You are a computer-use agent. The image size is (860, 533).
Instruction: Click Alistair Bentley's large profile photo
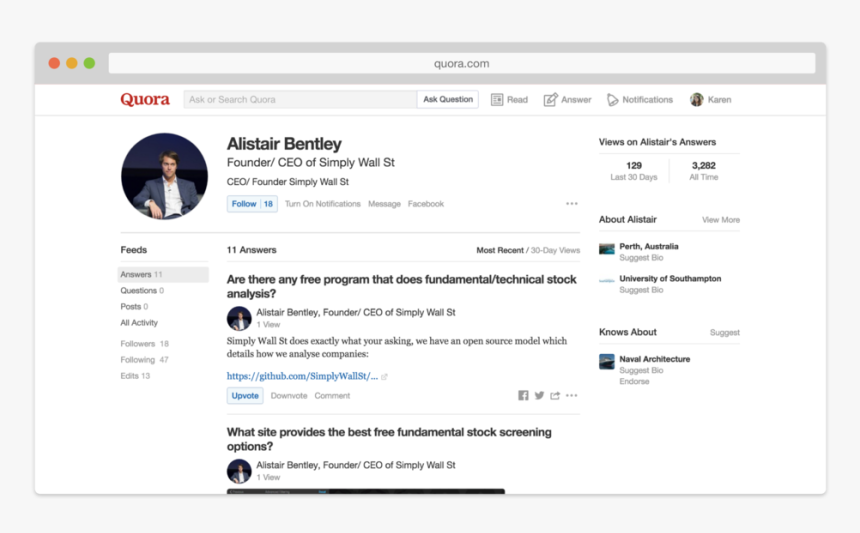165,176
